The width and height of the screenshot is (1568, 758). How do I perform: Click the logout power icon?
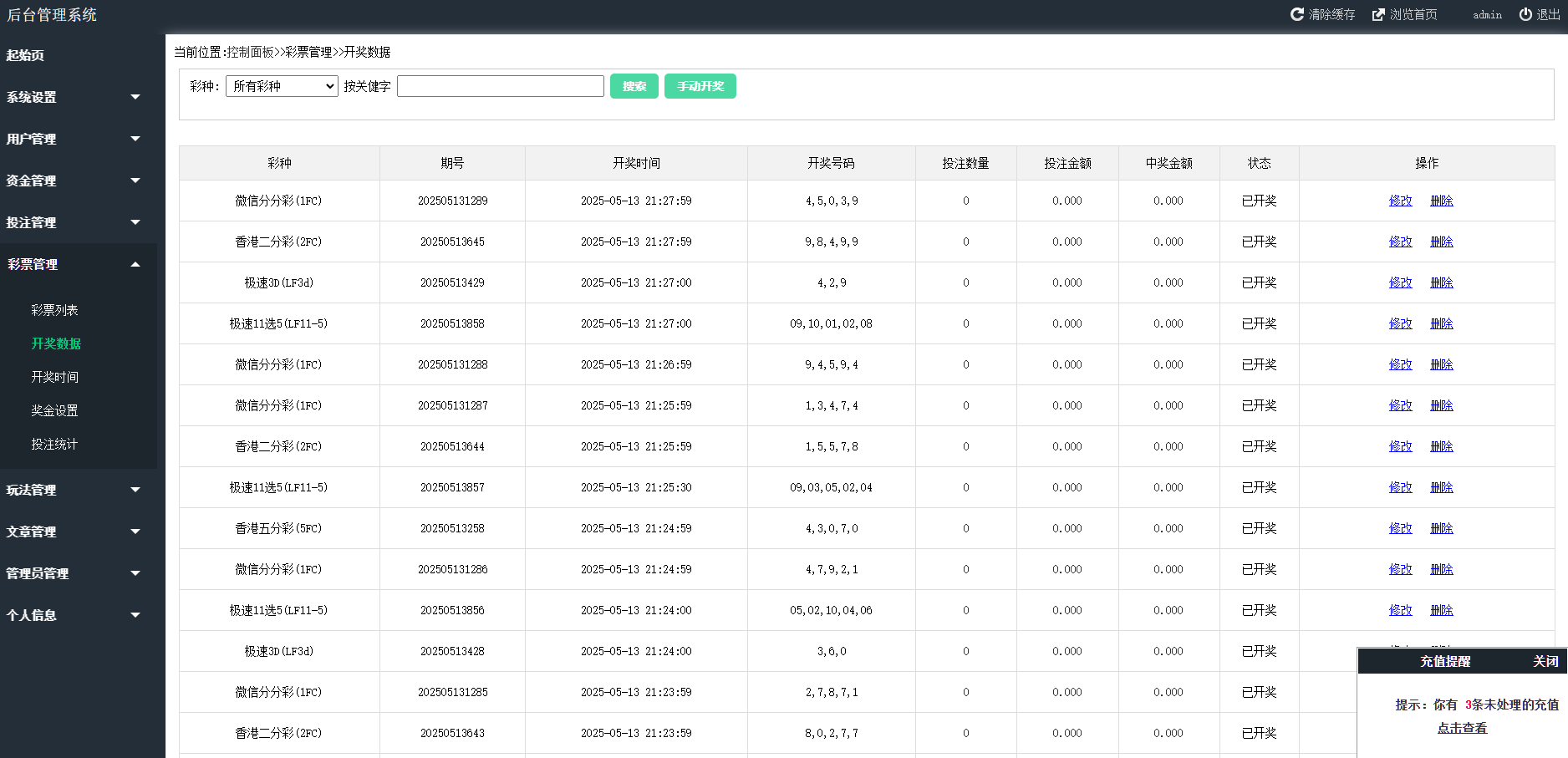1525,14
